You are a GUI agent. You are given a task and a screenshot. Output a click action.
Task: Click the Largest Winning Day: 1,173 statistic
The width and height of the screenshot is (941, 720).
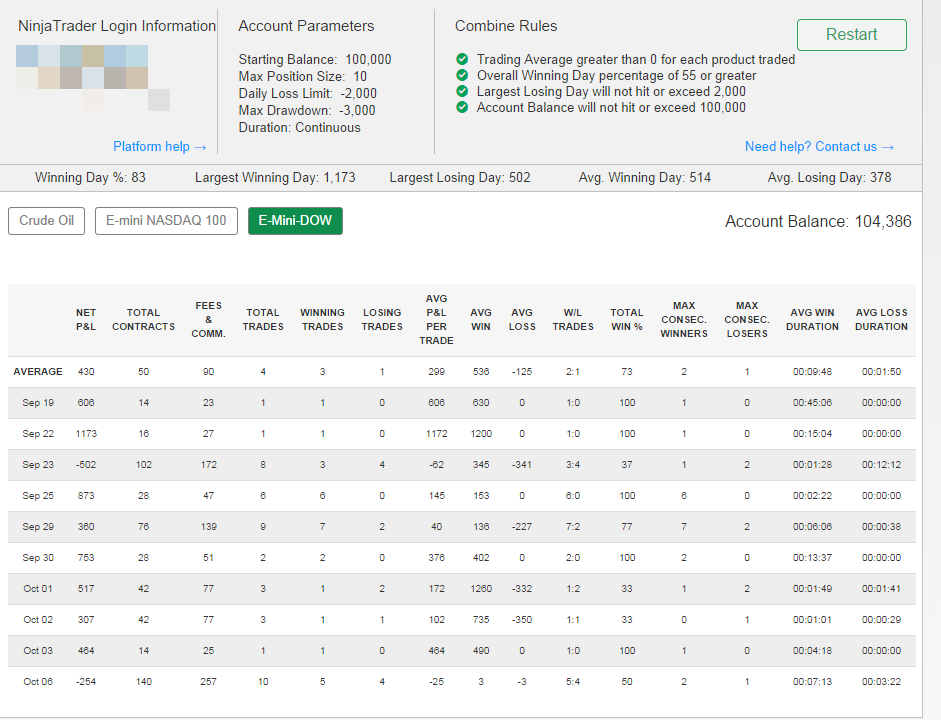pos(275,178)
